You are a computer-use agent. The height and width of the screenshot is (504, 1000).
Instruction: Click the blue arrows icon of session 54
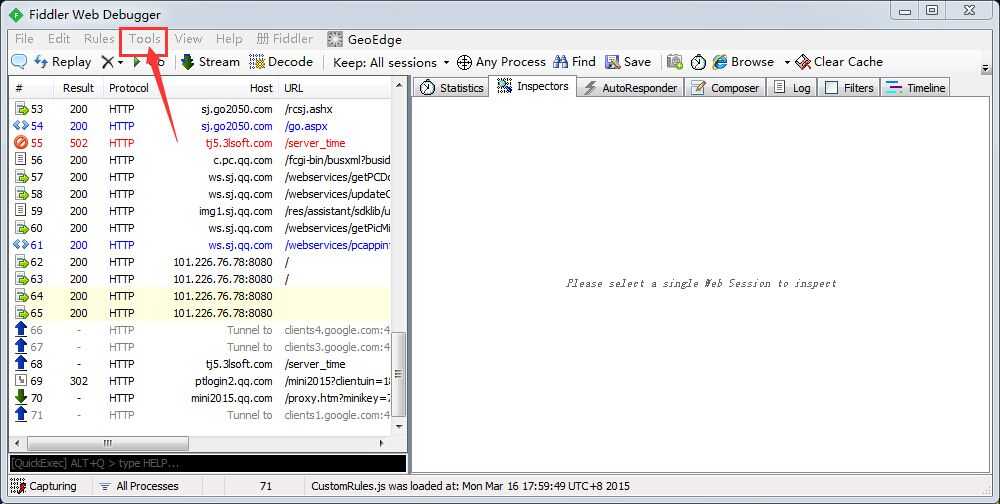(21, 126)
